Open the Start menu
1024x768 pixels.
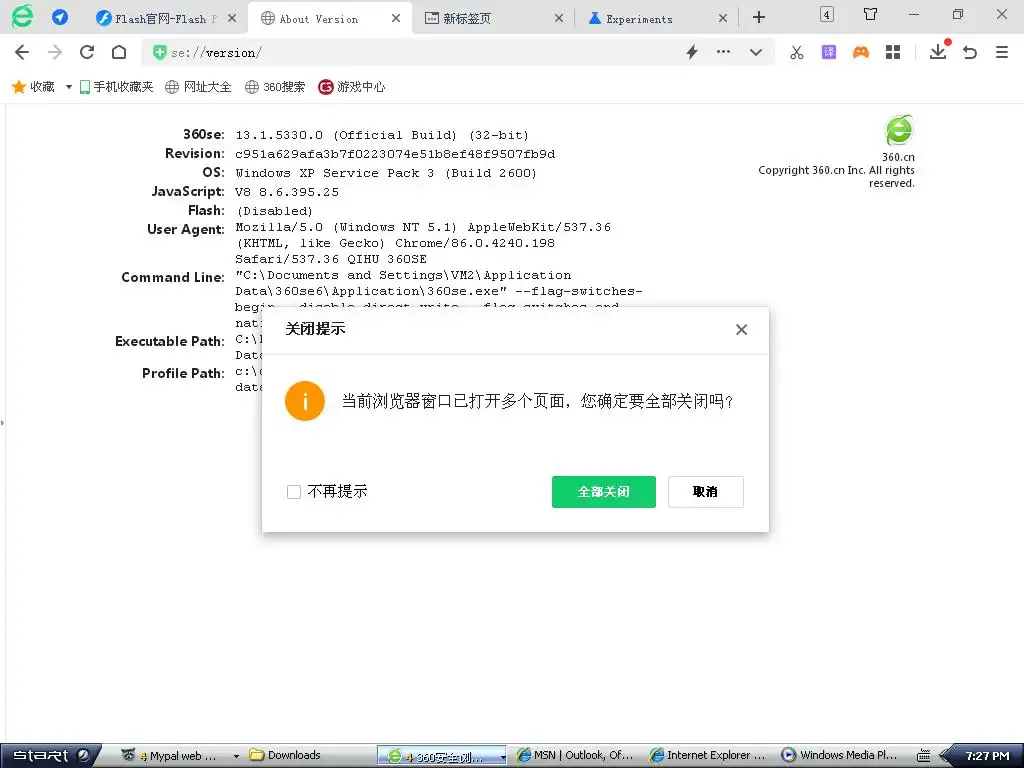[42, 756]
